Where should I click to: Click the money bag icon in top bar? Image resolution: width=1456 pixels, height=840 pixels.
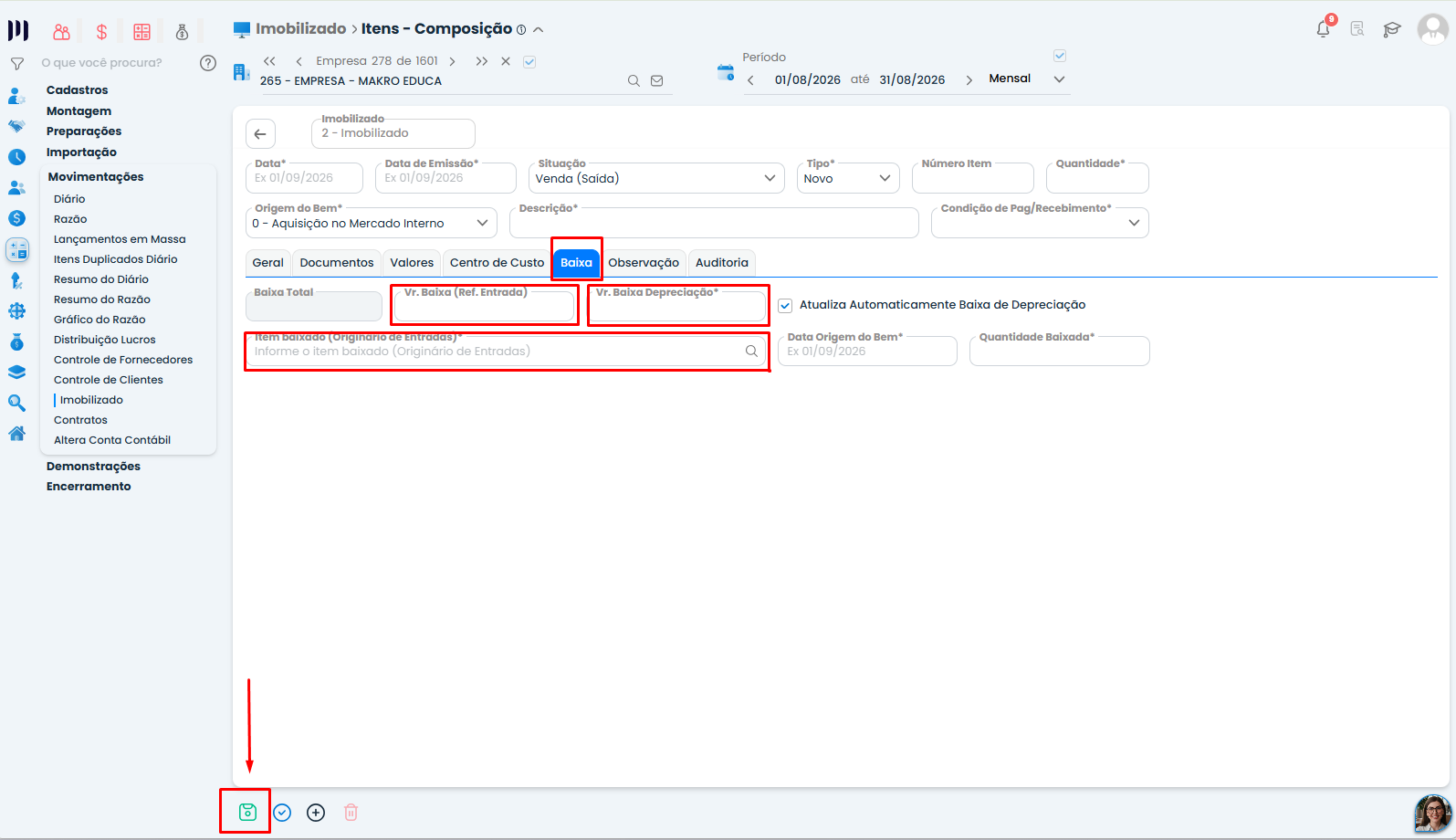(x=182, y=32)
